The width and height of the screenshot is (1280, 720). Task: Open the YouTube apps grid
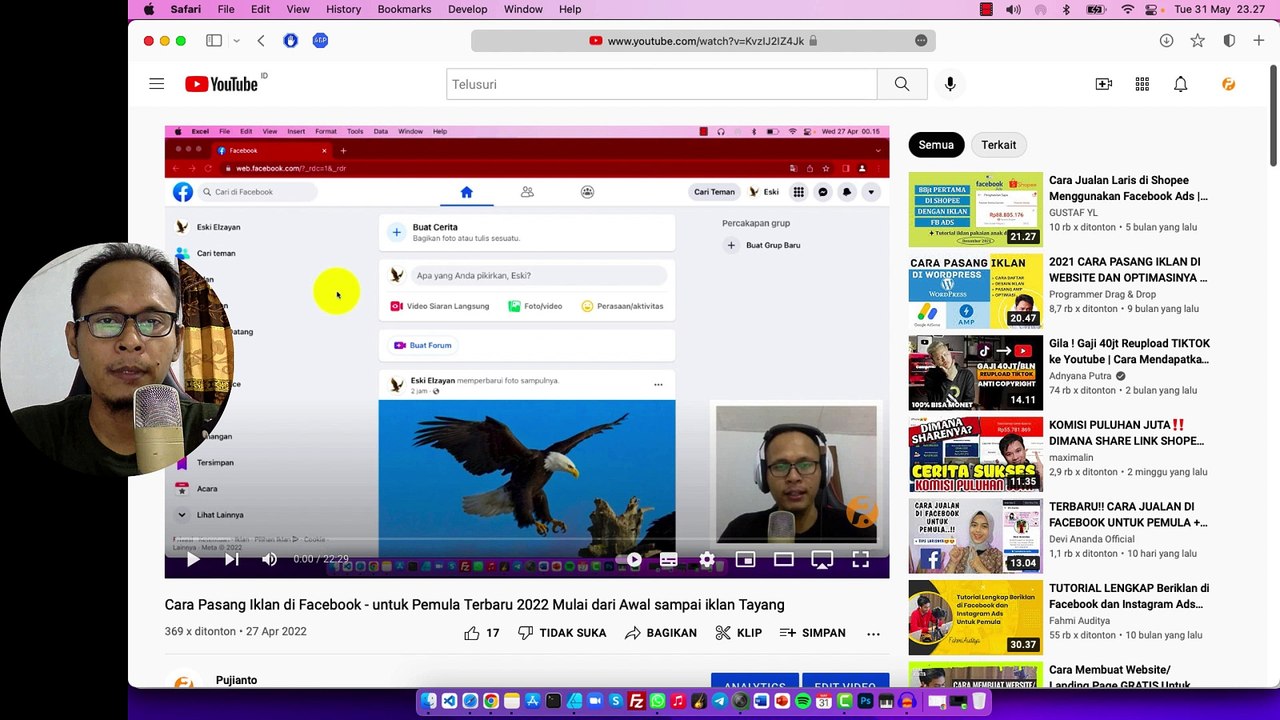point(1142,84)
